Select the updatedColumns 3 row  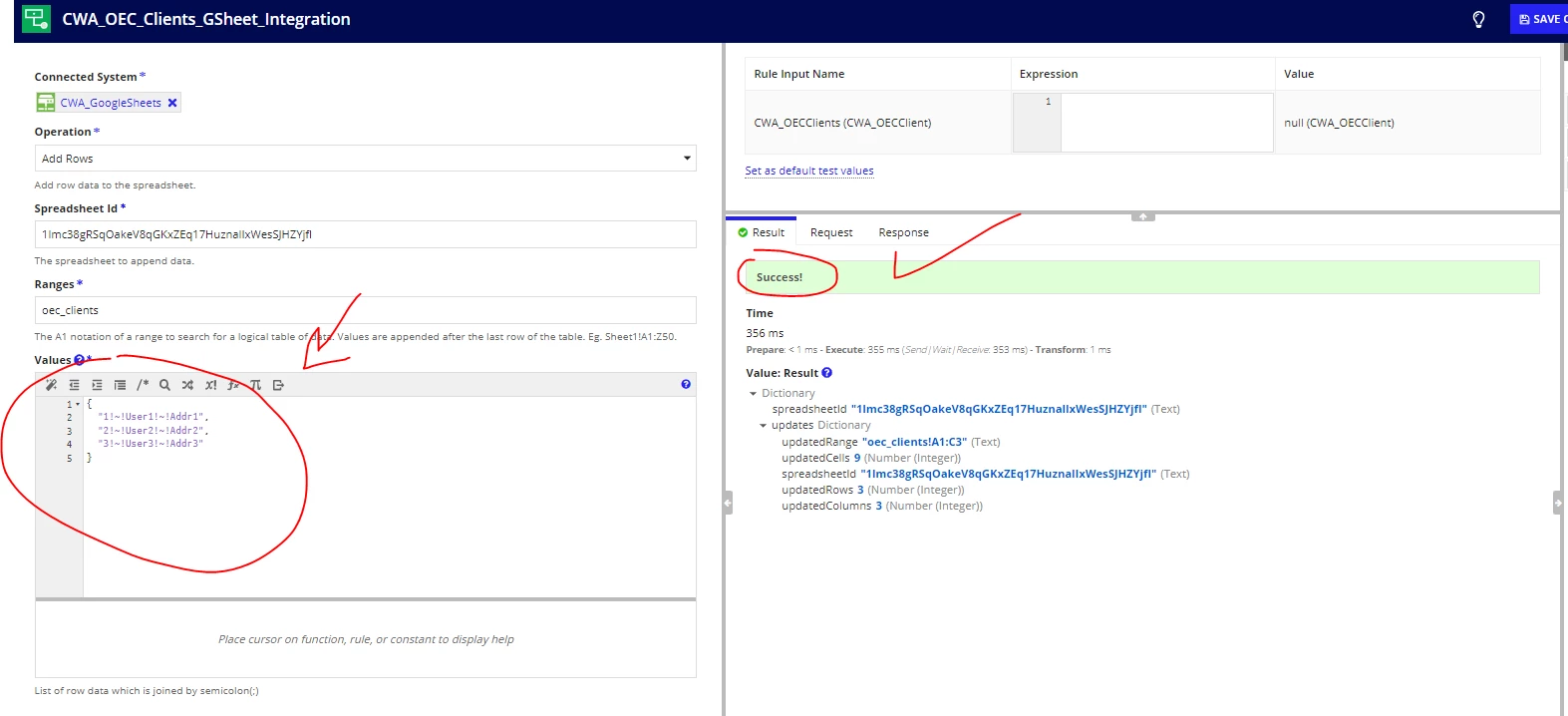click(x=881, y=506)
